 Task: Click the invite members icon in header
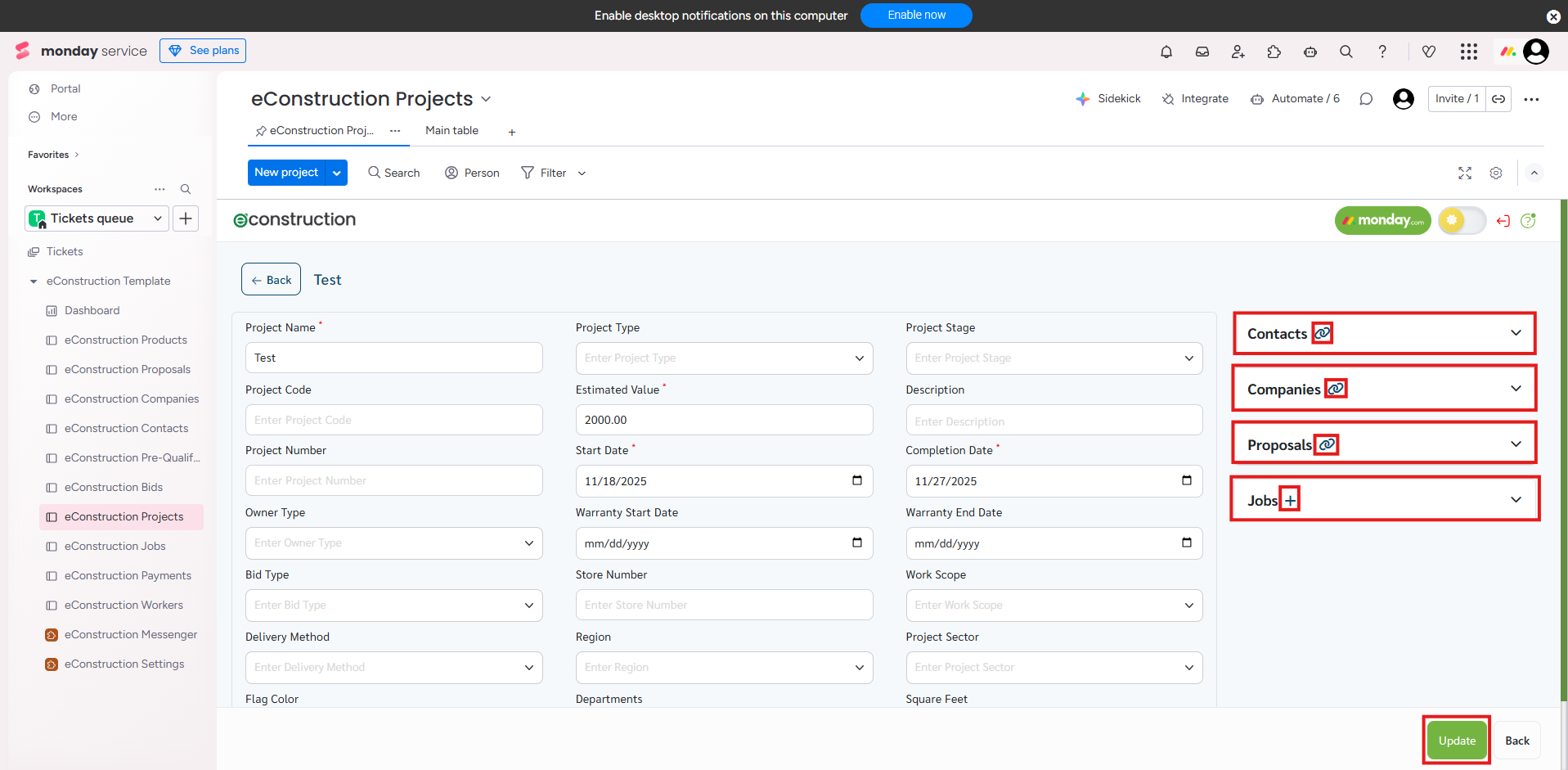pyautogui.click(x=1238, y=52)
